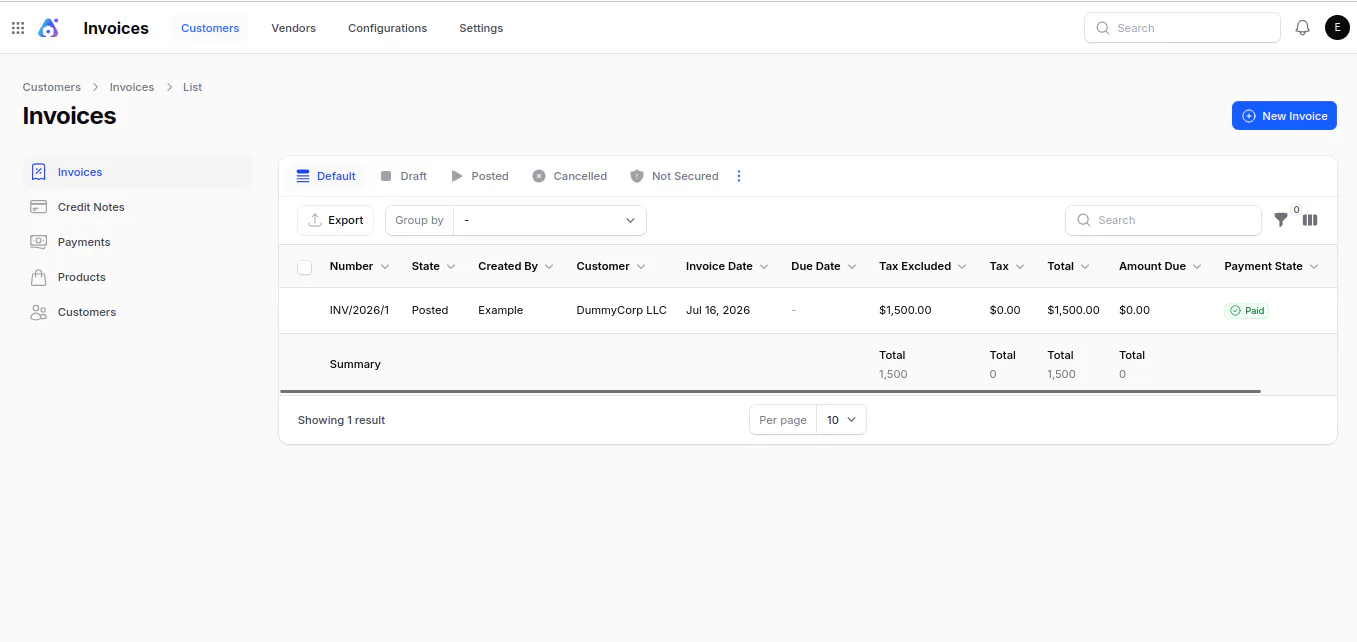The width and height of the screenshot is (1357, 642).
Task: Click the magnifier in the table search
Action: coord(1084,220)
